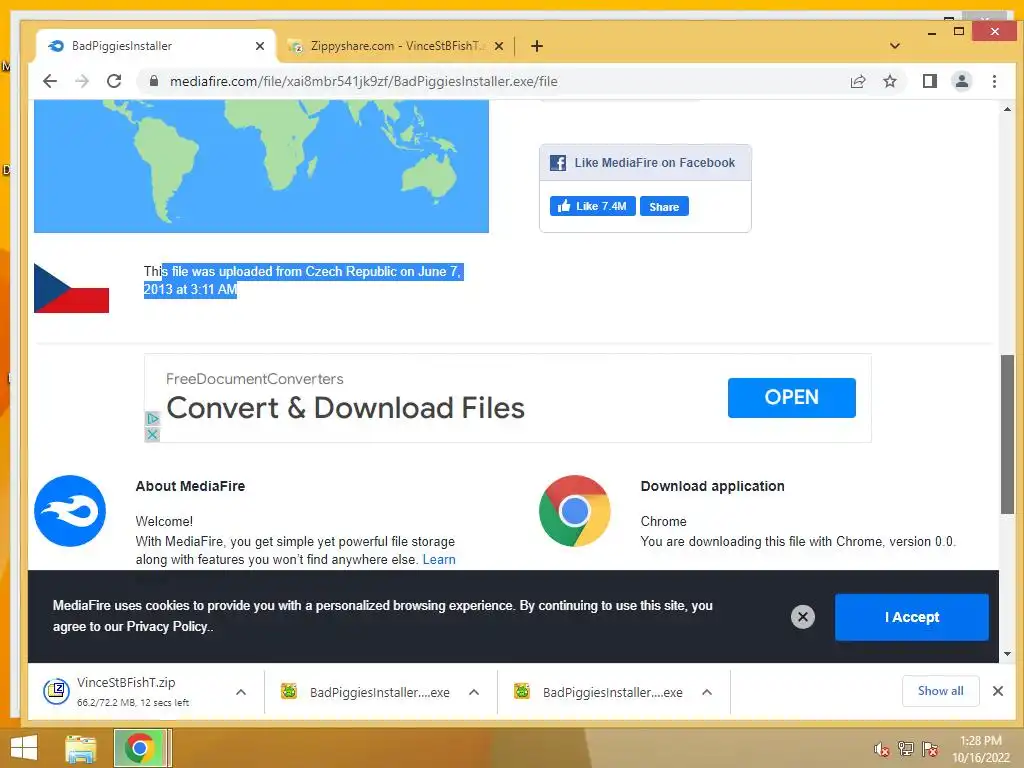Click the address bar URL
Viewport: 1024px width, 768px height.
click(363, 81)
